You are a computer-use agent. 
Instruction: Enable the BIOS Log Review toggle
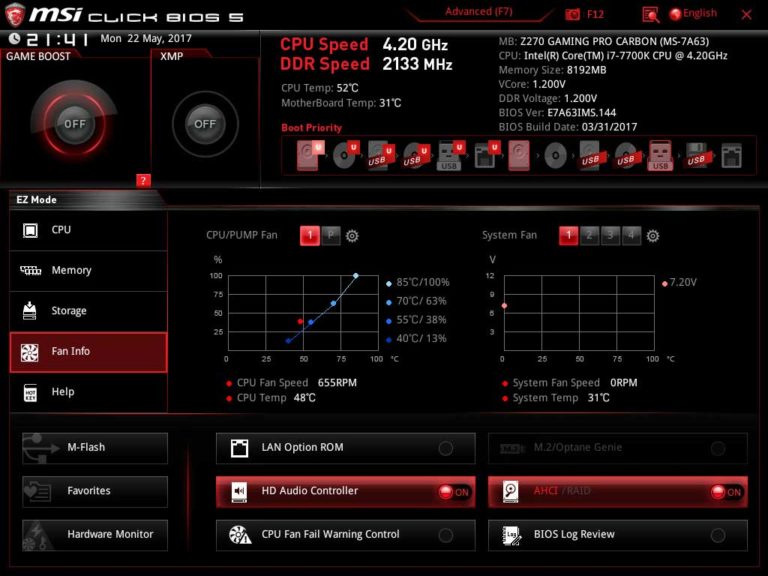718,535
